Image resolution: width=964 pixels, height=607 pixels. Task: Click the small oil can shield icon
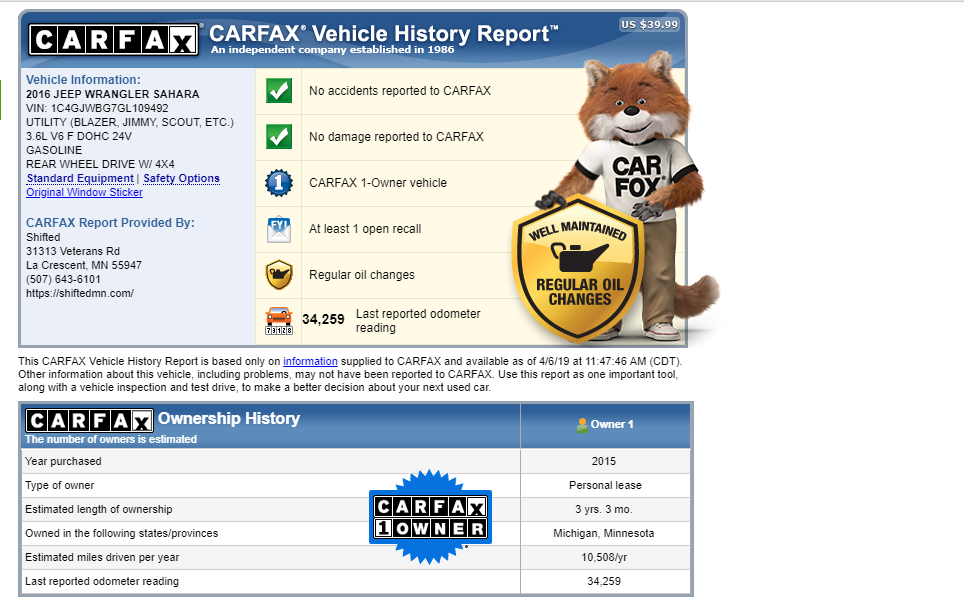279,275
